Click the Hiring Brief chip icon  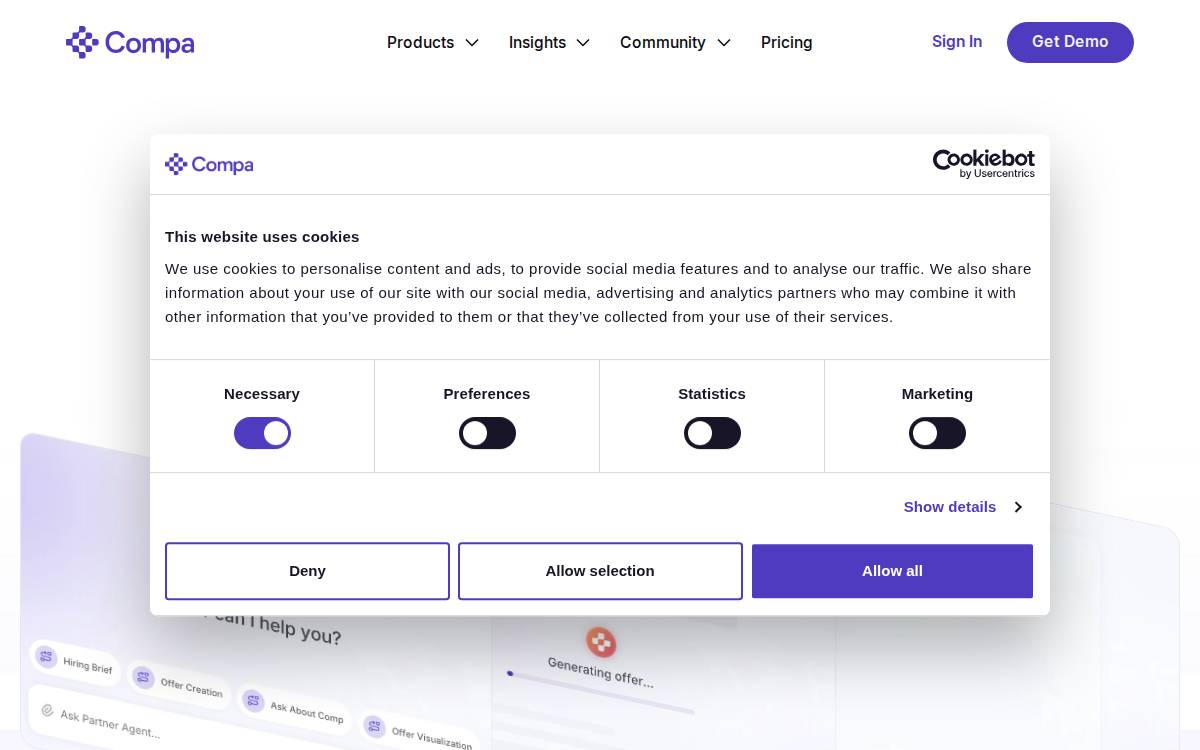point(46,656)
